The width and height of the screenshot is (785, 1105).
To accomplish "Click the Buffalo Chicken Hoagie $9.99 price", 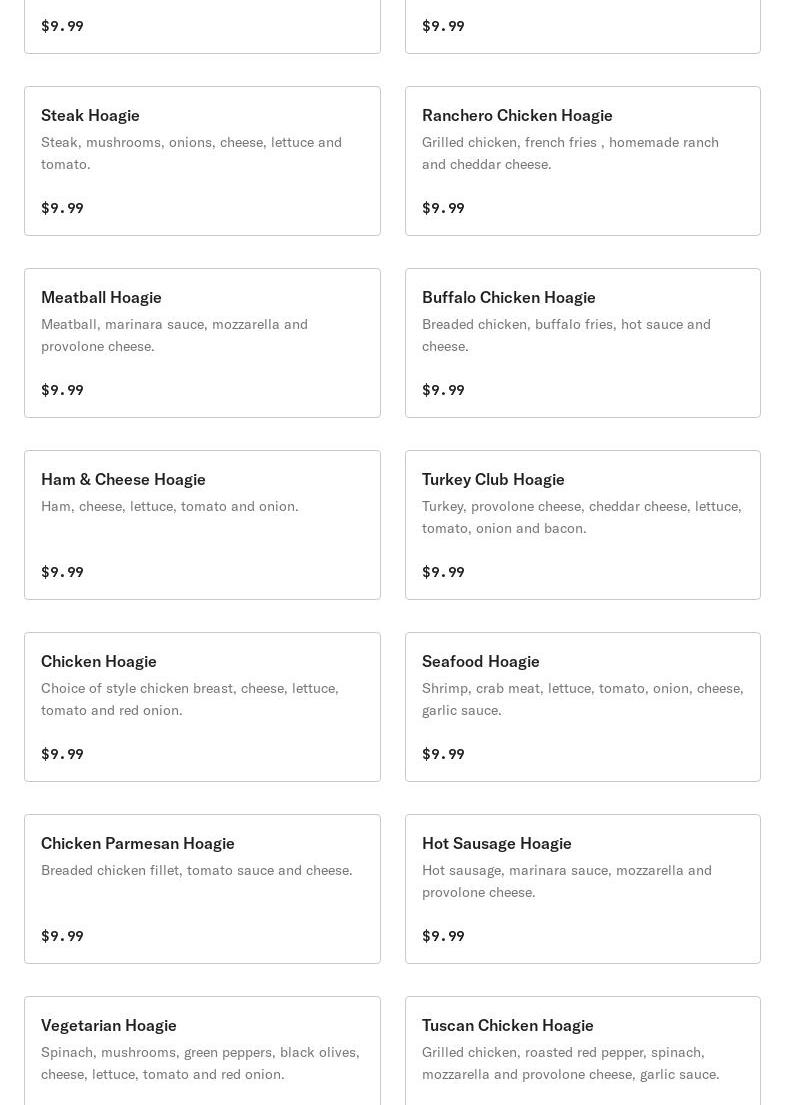I will click(x=443, y=390).
